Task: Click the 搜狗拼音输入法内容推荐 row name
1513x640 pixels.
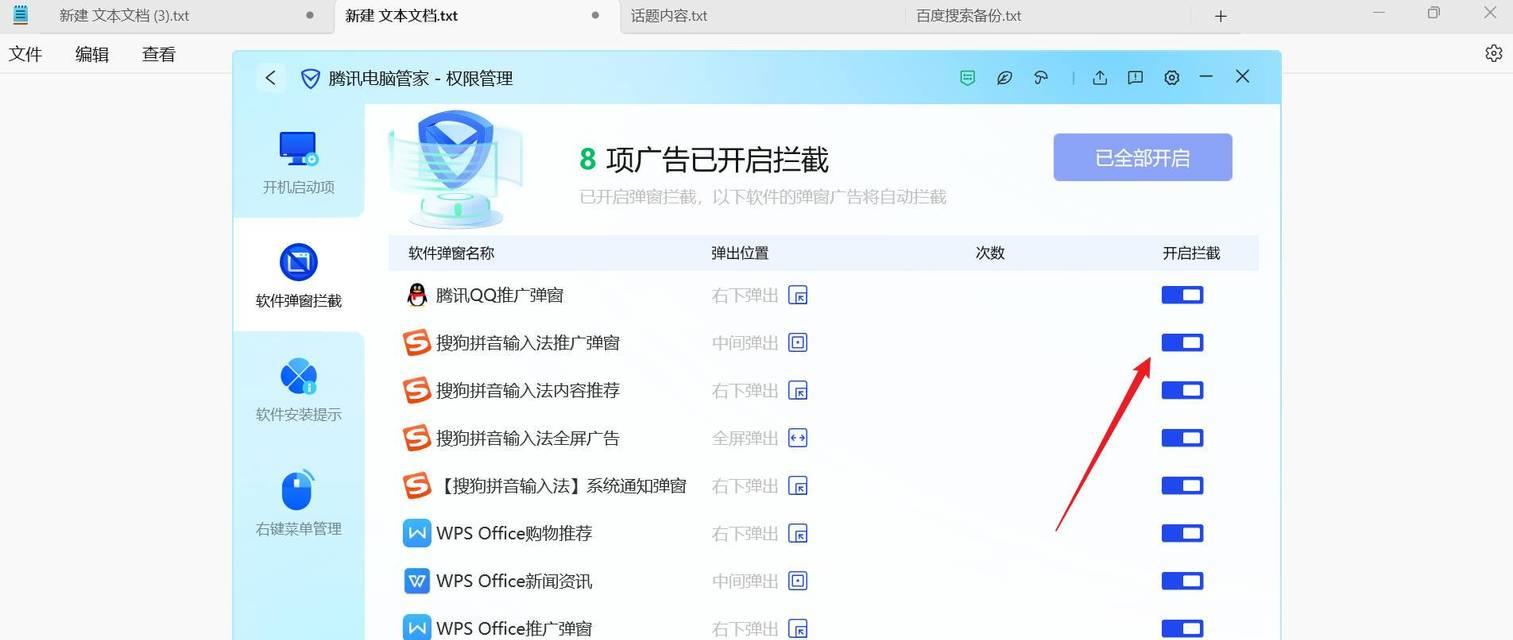Action: [528, 390]
